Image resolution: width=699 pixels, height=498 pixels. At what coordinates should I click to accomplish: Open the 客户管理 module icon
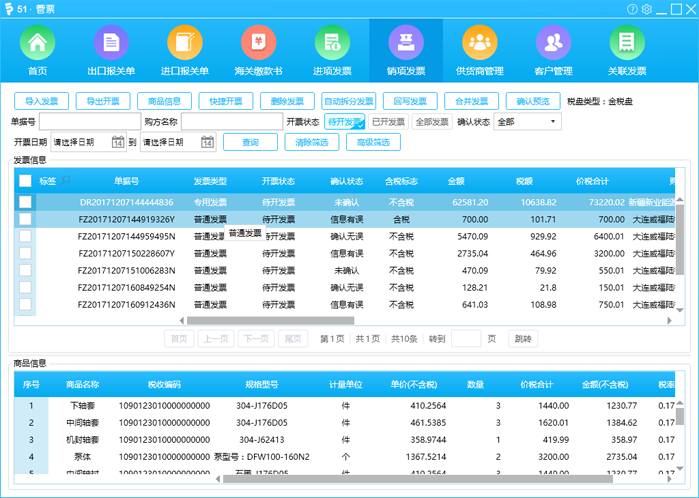tap(553, 44)
